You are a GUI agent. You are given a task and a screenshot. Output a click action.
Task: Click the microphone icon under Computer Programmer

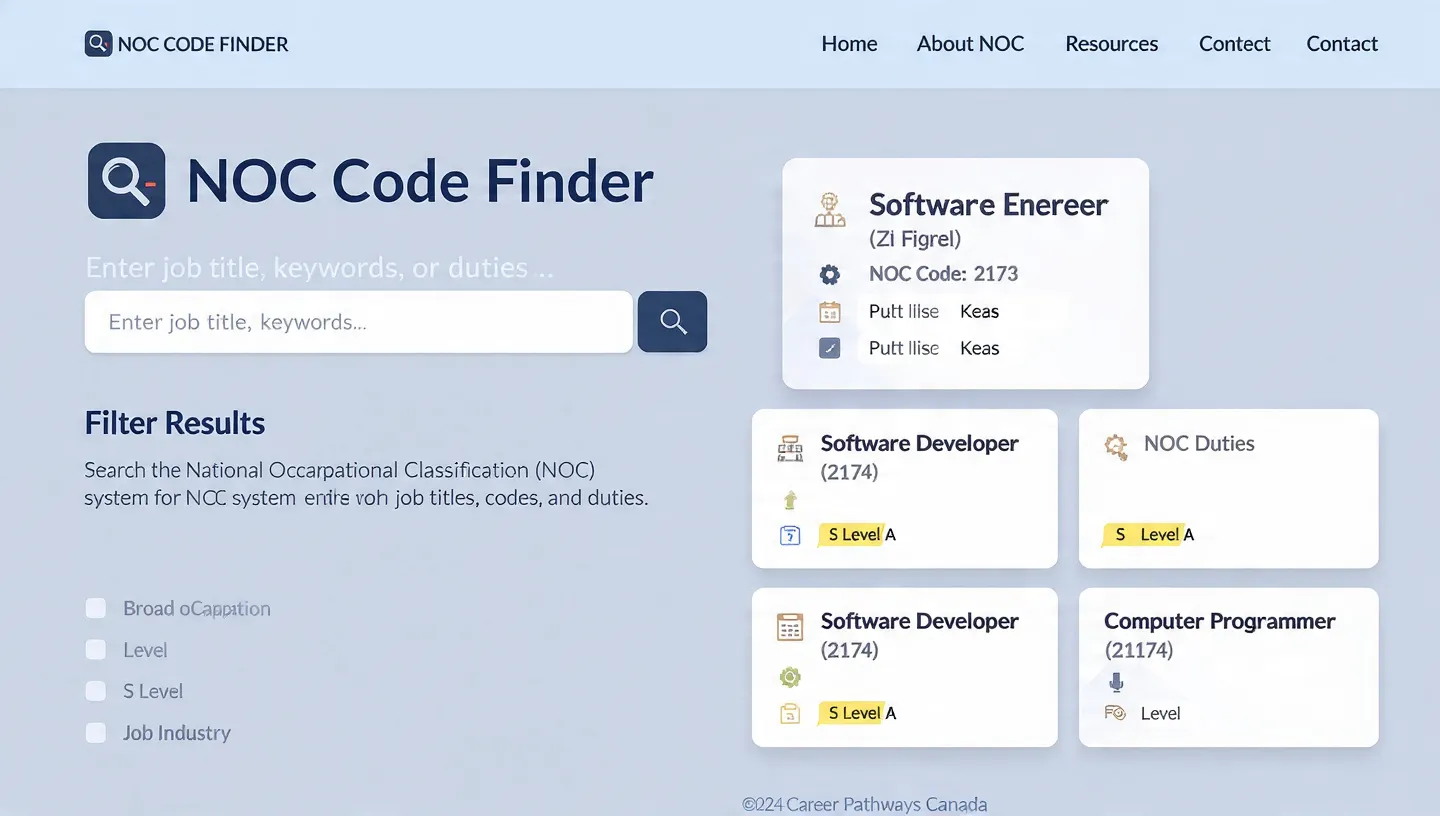1116,682
